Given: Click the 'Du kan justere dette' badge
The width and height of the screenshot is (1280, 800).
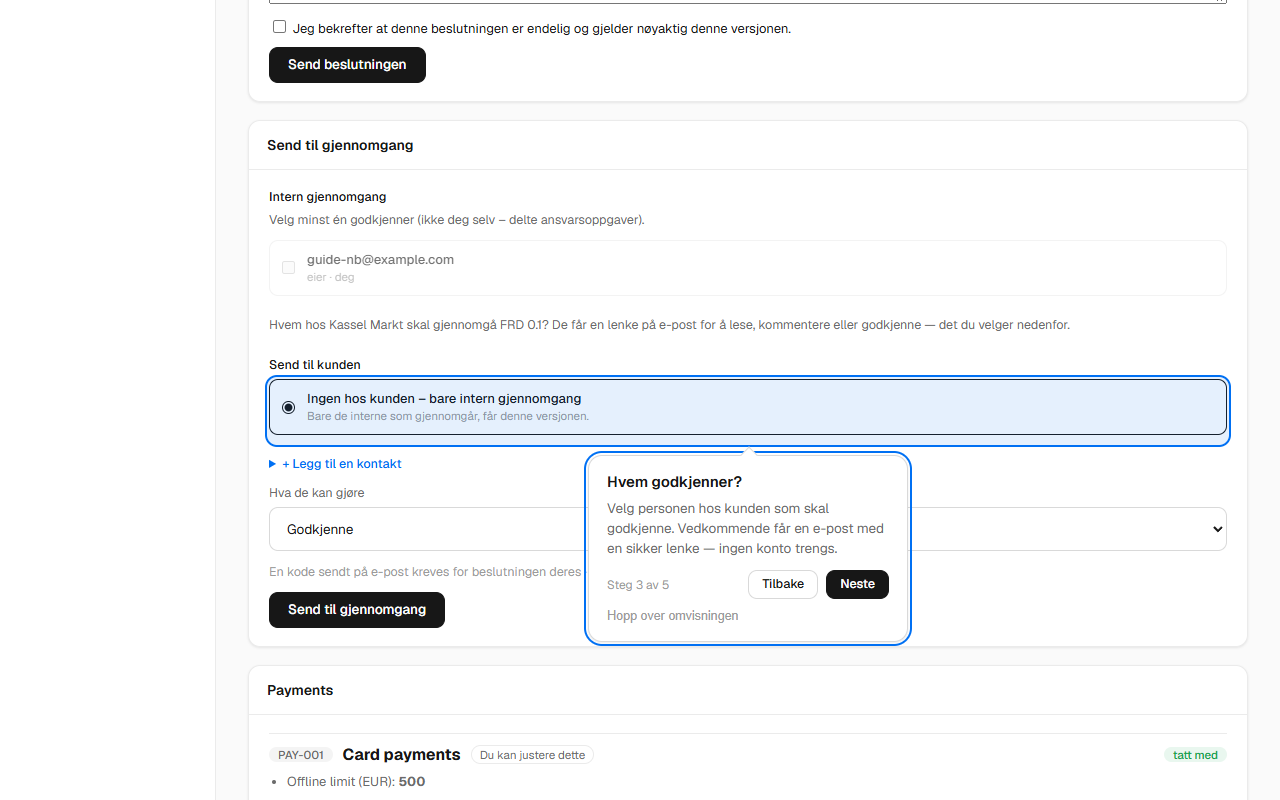Looking at the screenshot, I should coord(532,755).
